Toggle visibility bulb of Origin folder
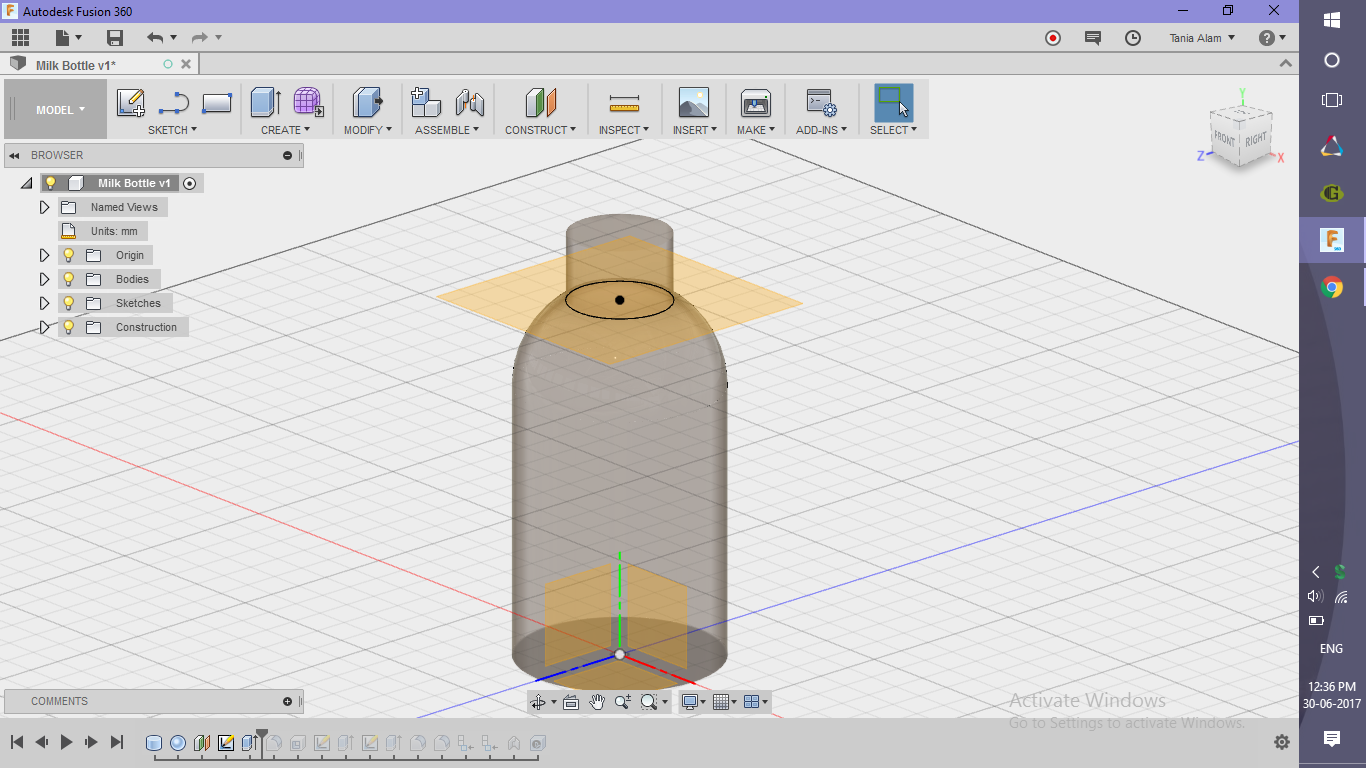 68,255
